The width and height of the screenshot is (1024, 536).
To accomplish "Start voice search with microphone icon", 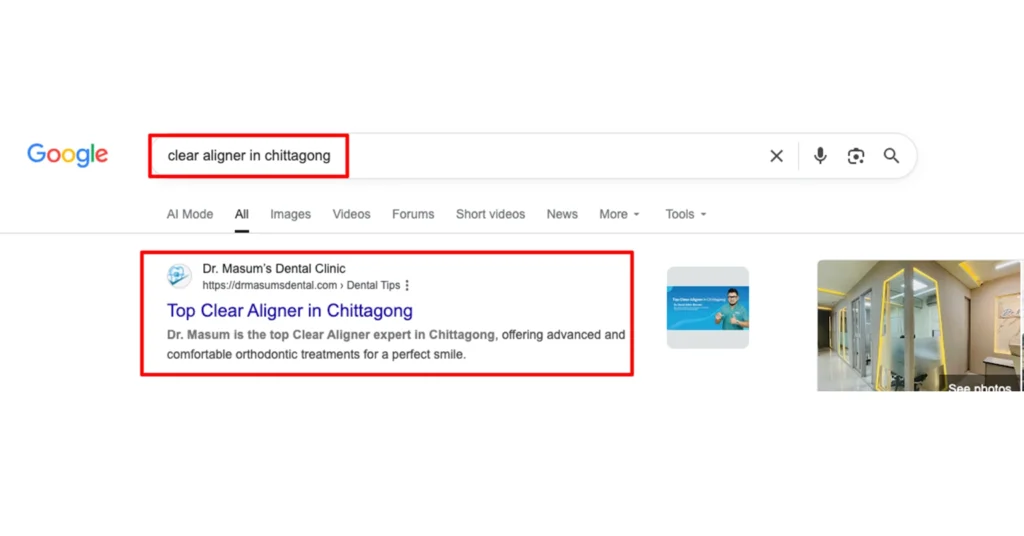I will click(x=820, y=155).
